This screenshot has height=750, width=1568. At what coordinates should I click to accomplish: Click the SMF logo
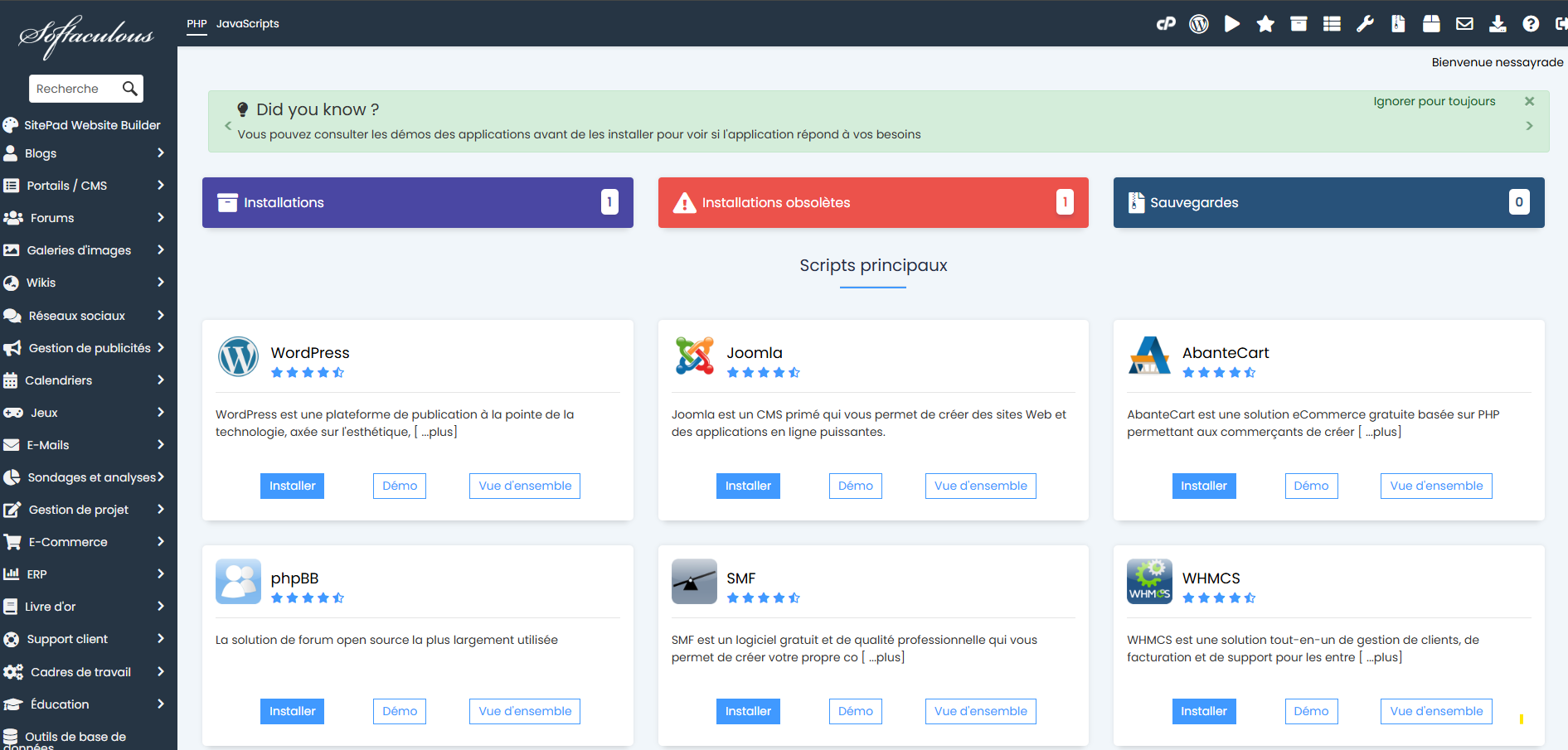(x=694, y=581)
